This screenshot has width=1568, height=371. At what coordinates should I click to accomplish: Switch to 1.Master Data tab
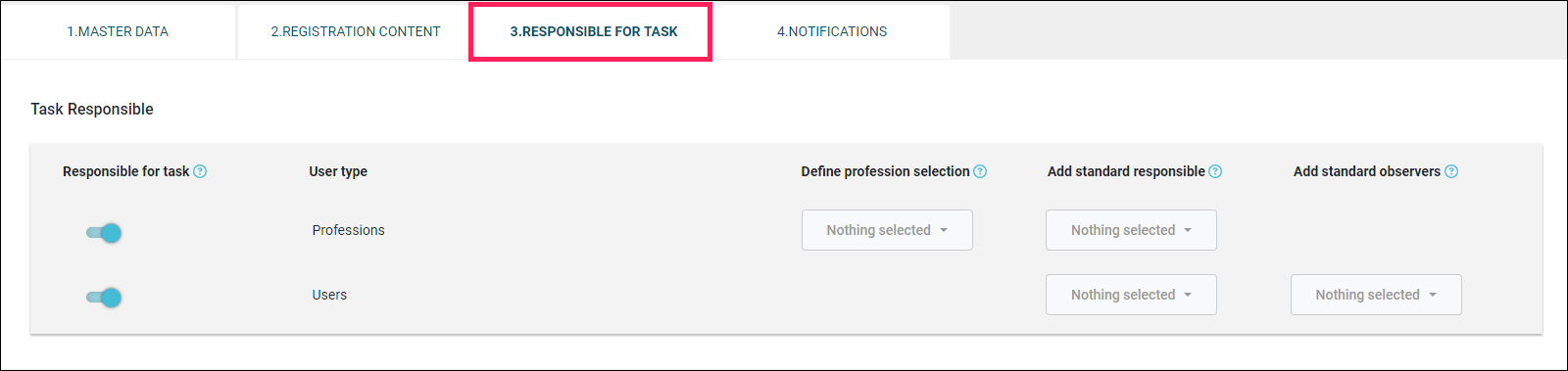coord(118,31)
